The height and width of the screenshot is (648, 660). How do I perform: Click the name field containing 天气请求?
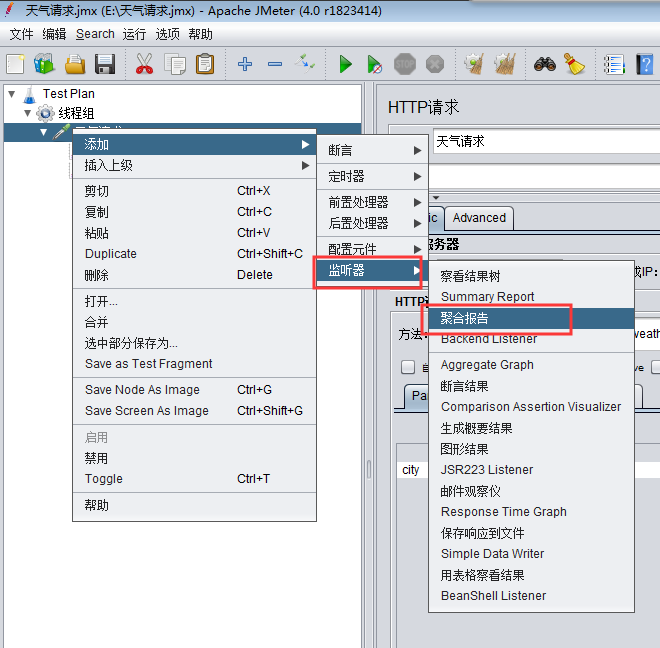pyautogui.click(x=546, y=141)
